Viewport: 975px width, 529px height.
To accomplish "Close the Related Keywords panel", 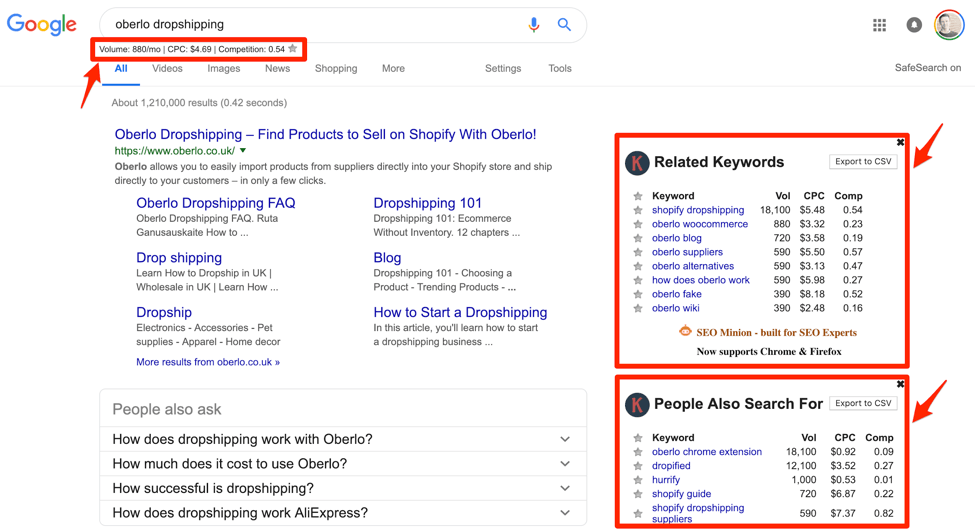I will [x=900, y=143].
